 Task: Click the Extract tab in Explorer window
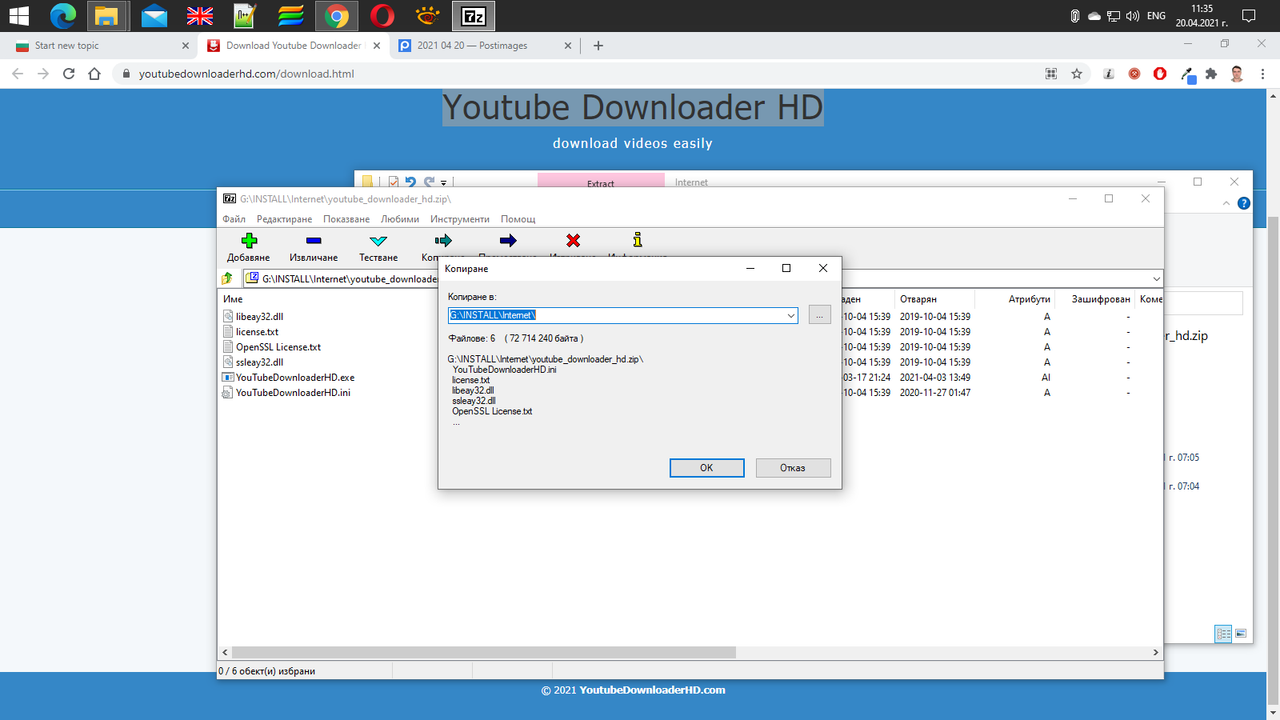tap(600, 182)
